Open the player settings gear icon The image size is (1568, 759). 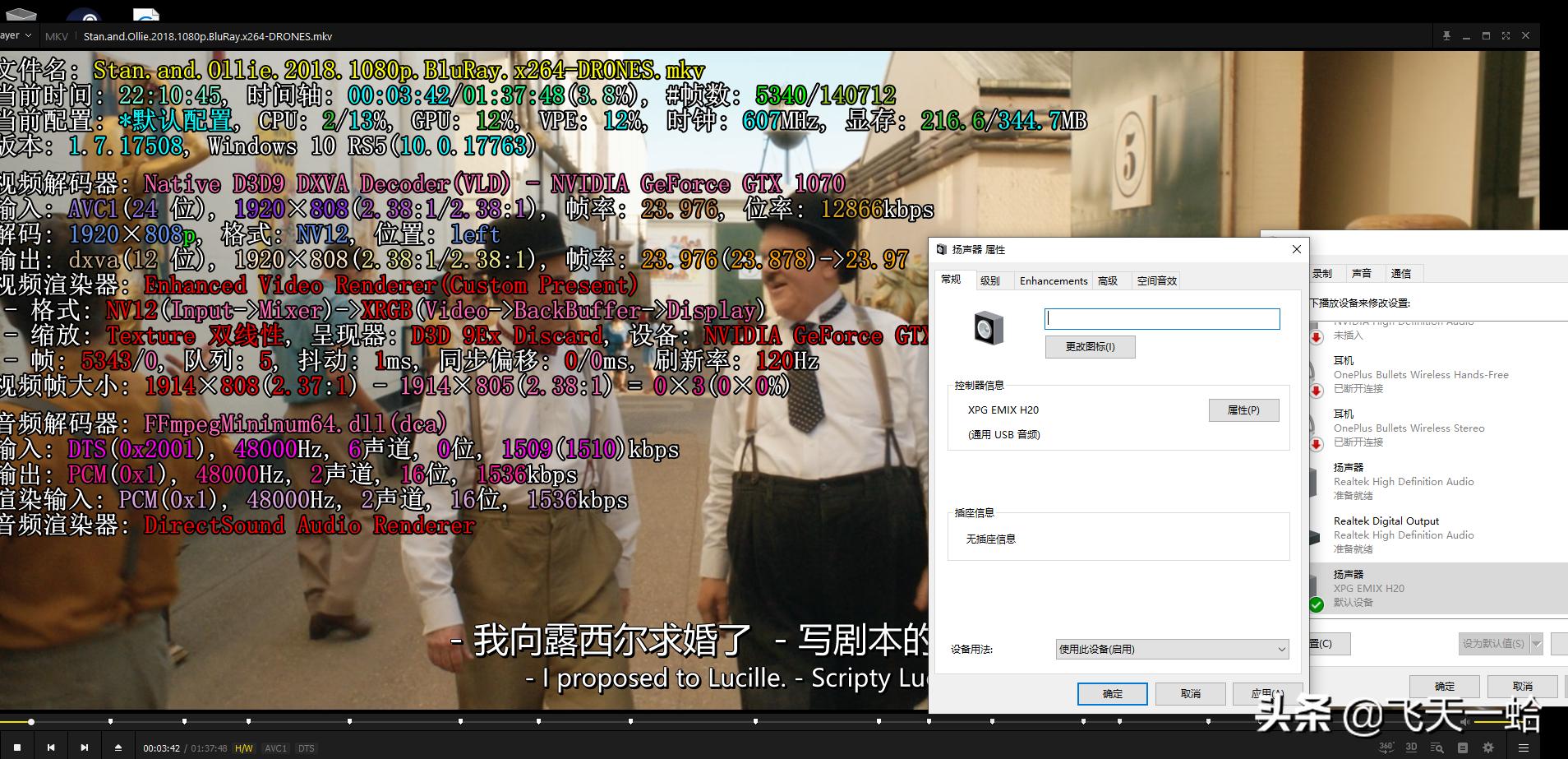pos(1487,748)
